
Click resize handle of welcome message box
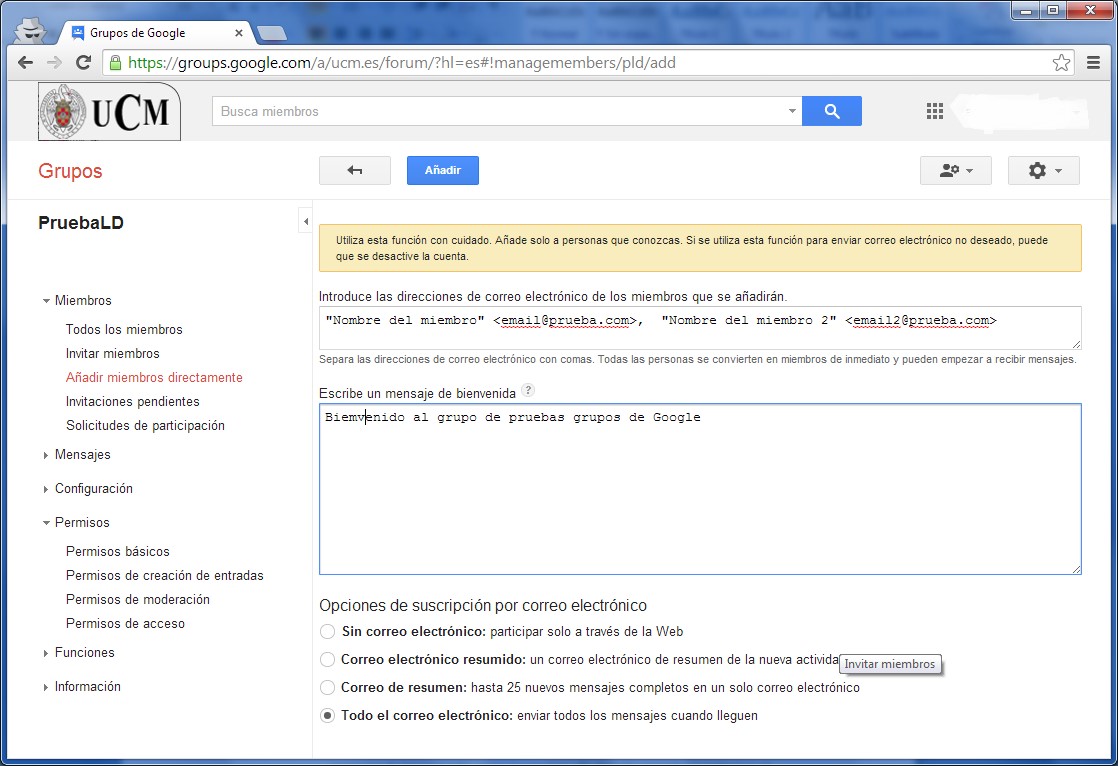tap(1076, 568)
